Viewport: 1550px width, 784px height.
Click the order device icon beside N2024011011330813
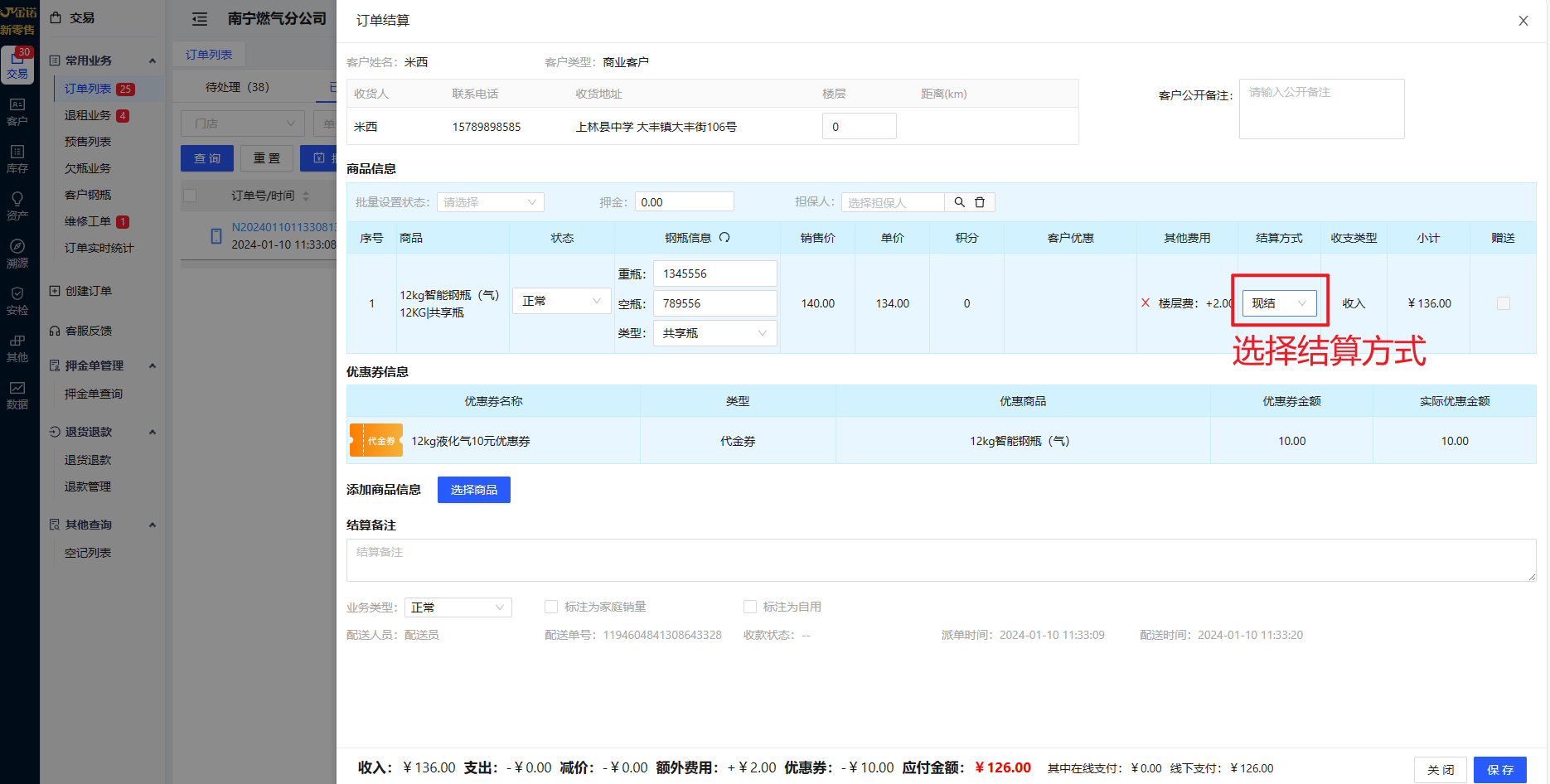tap(216, 236)
